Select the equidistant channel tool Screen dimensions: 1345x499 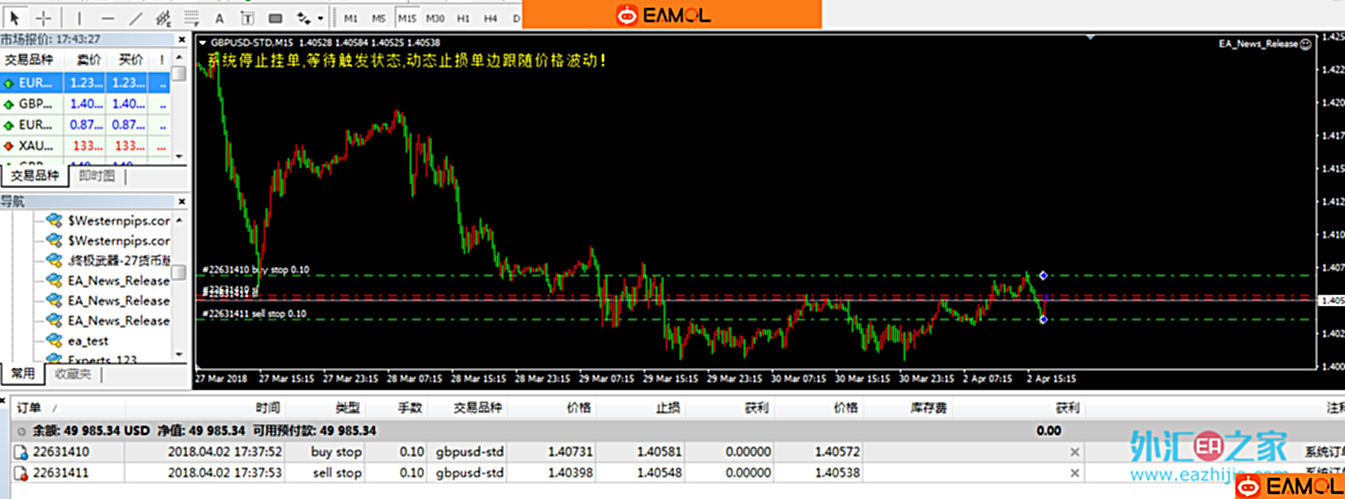click(x=163, y=18)
